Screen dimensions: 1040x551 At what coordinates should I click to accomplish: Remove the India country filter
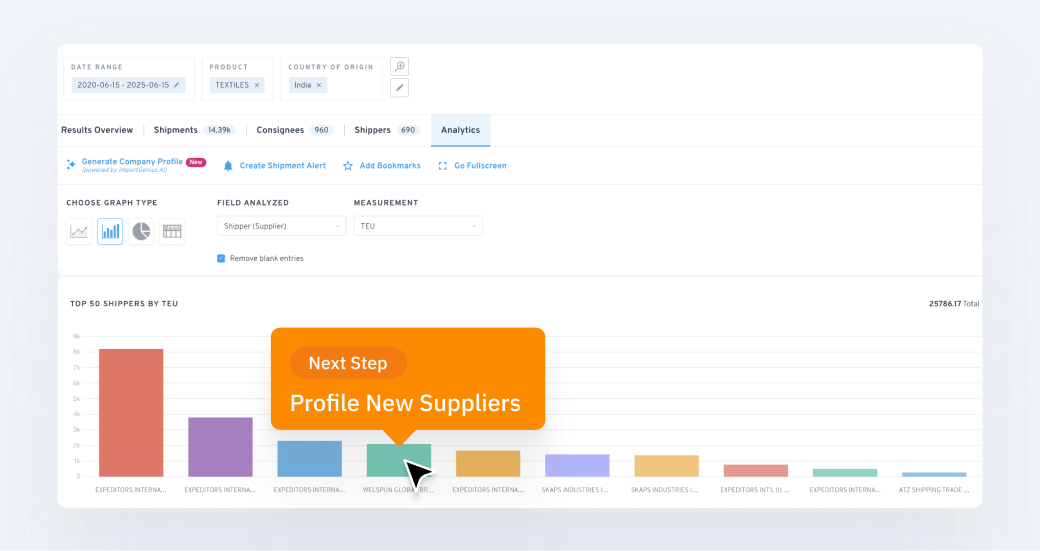pos(319,85)
